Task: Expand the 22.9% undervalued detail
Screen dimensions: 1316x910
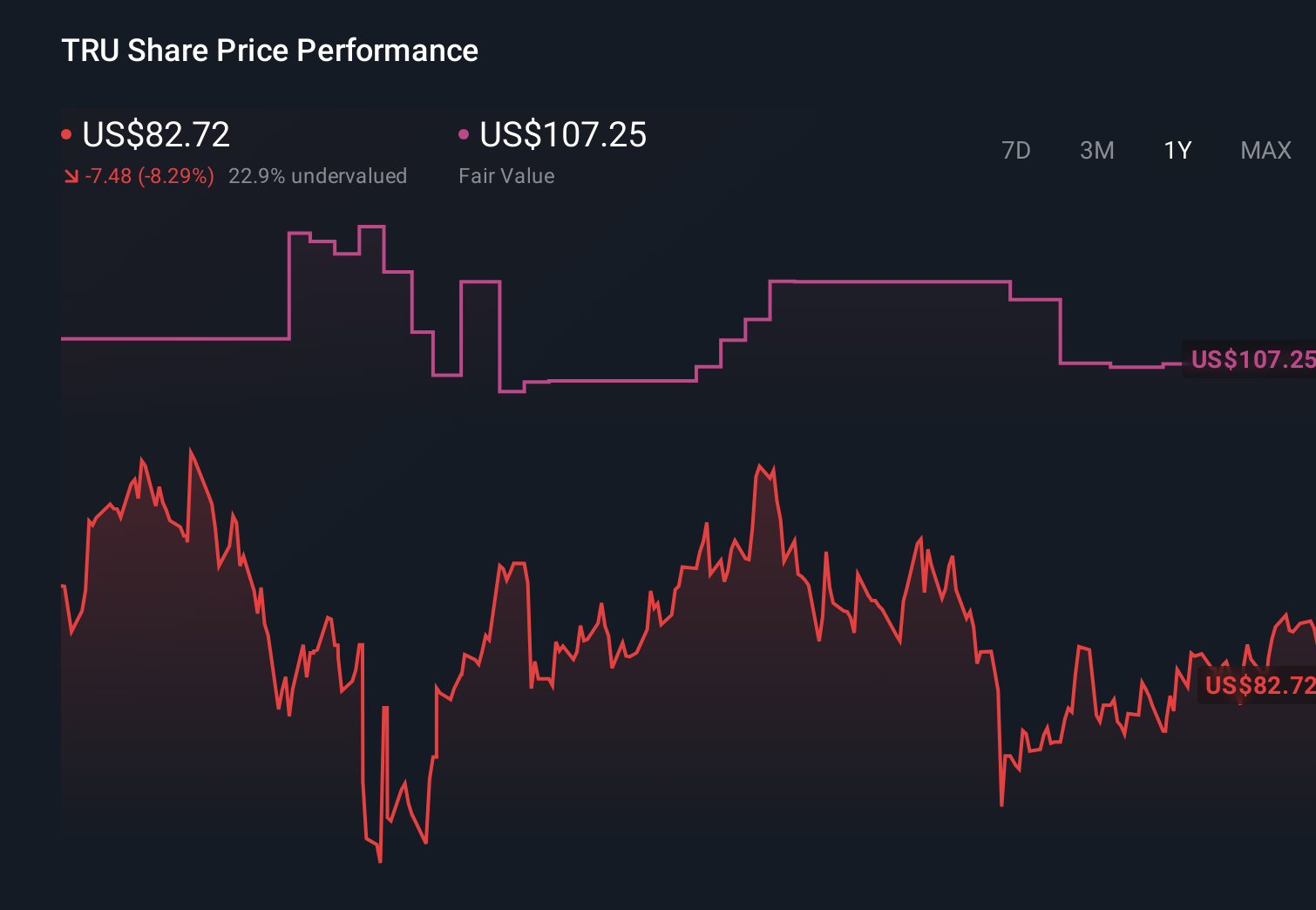Action: coord(318,175)
